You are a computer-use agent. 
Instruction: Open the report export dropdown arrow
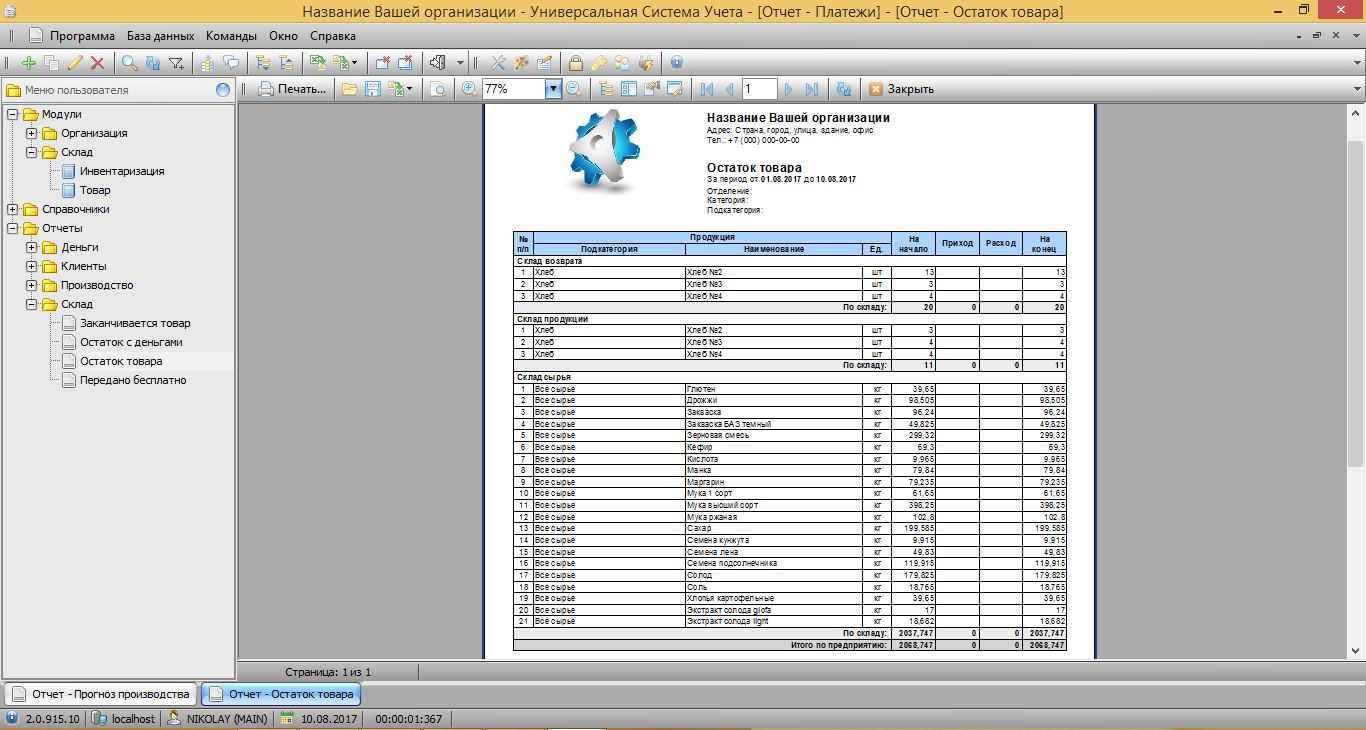coord(410,89)
